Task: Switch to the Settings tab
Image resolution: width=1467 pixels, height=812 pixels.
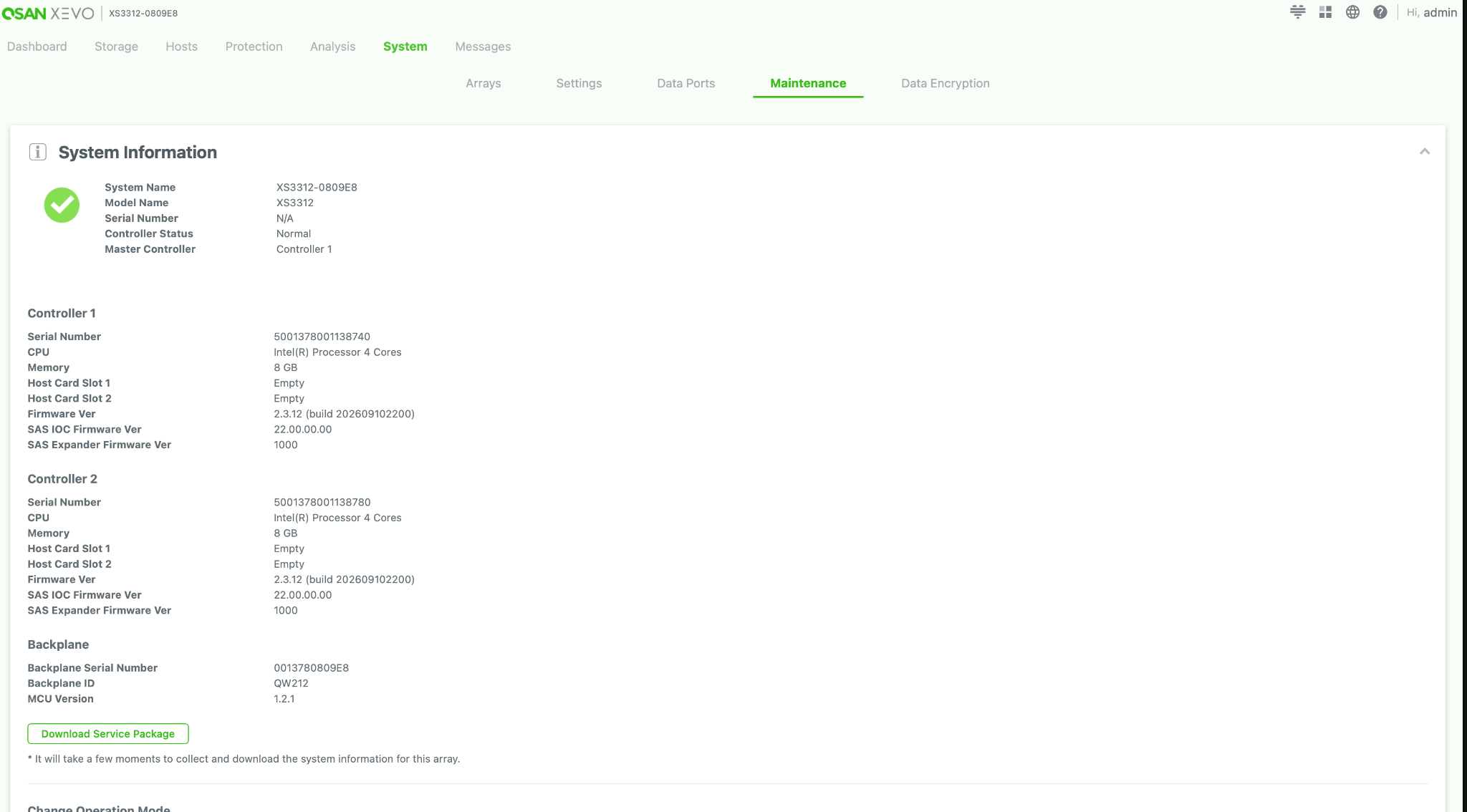Action: 579,83
